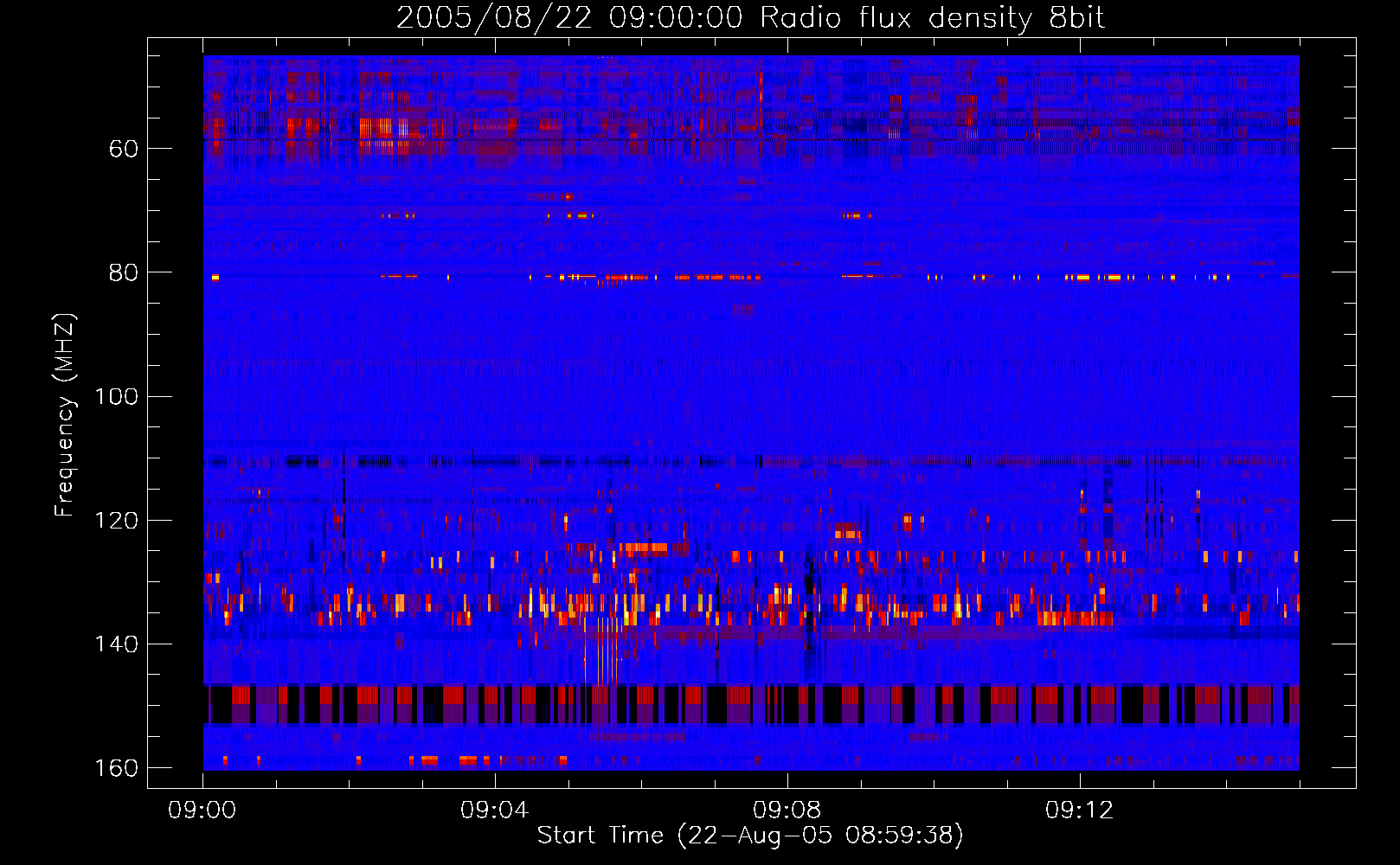This screenshot has height=865, width=1400.
Task: Click the y-axis label "Frequency (MHZ)"
Action: click(x=65, y=415)
